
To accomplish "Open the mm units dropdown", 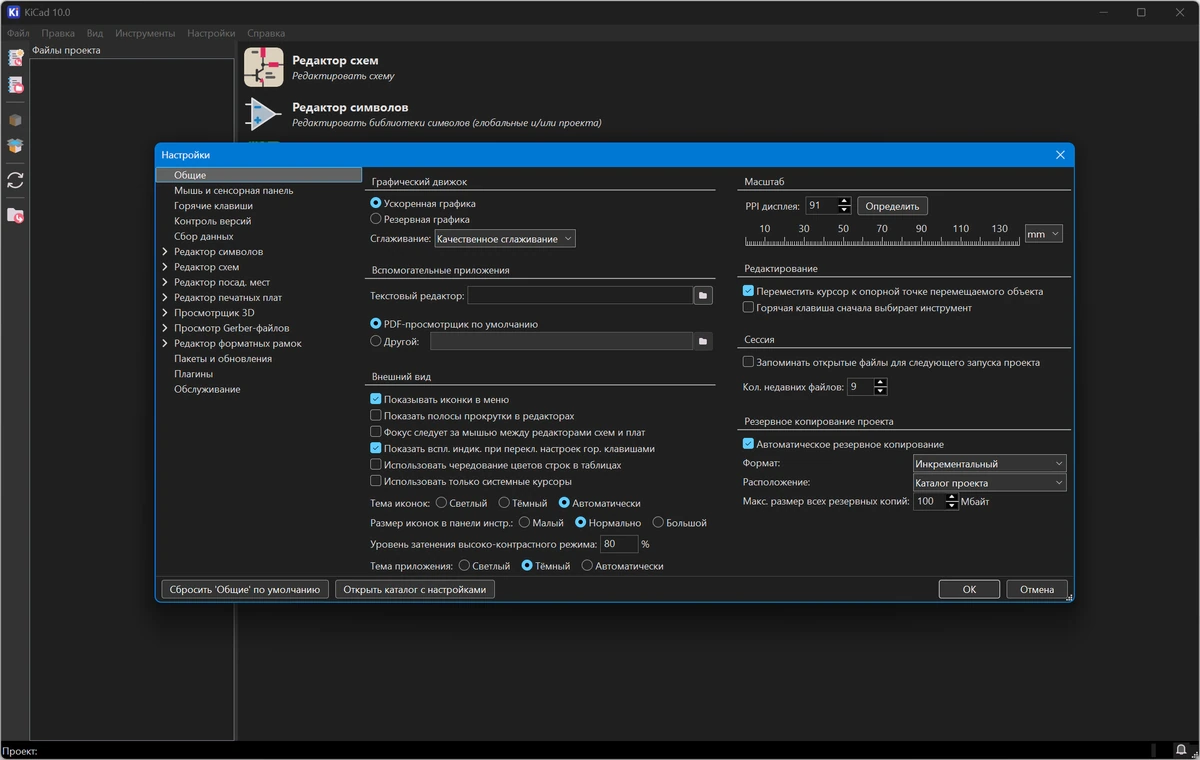I will [x=1044, y=234].
